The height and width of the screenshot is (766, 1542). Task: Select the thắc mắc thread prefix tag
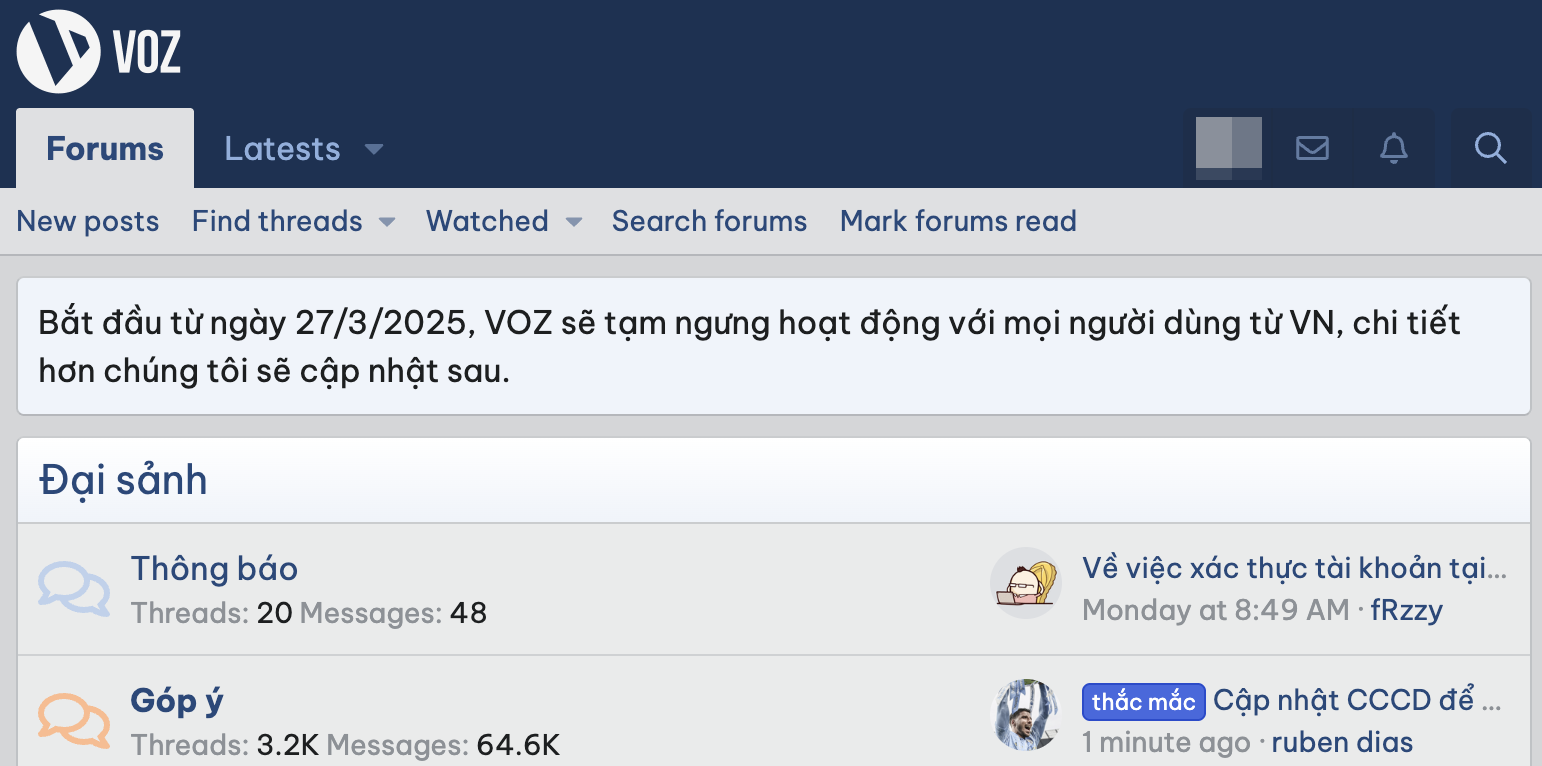pos(1143,702)
